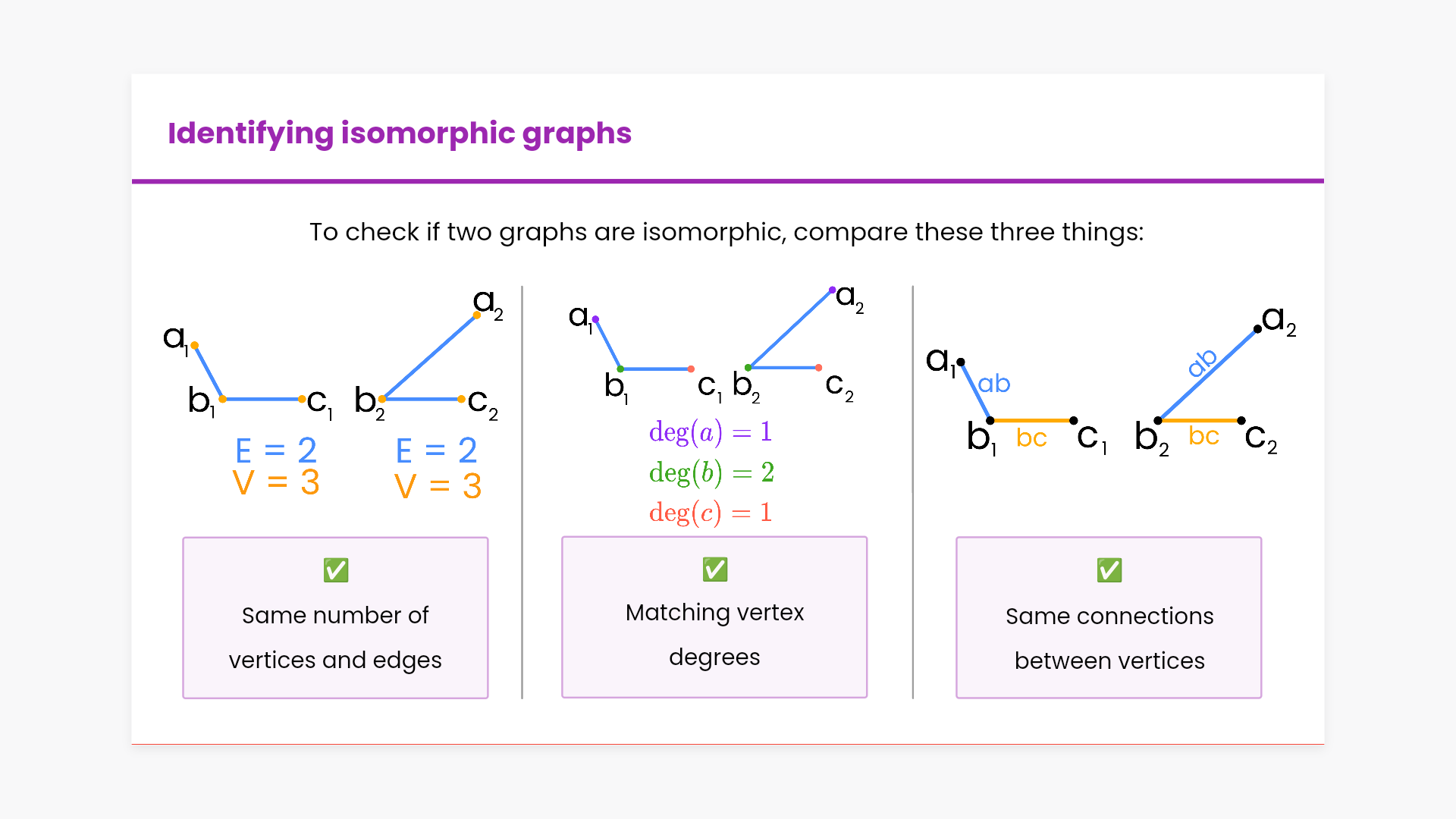Click the purple deg(a) = 1 equation
Image resolution: width=1456 pixels, height=819 pixels.
pos(711,432)
